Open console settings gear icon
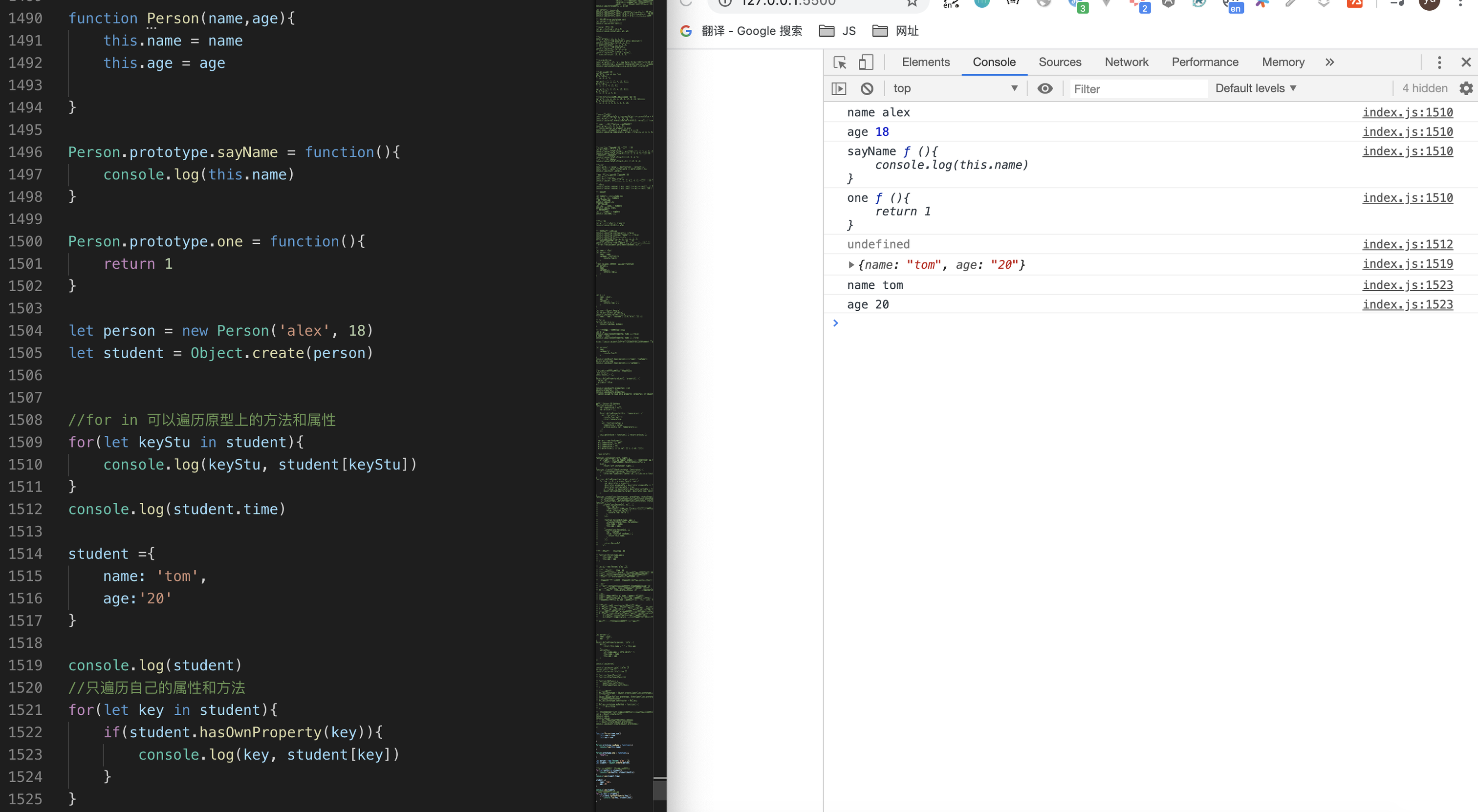 click(1465, 88)
